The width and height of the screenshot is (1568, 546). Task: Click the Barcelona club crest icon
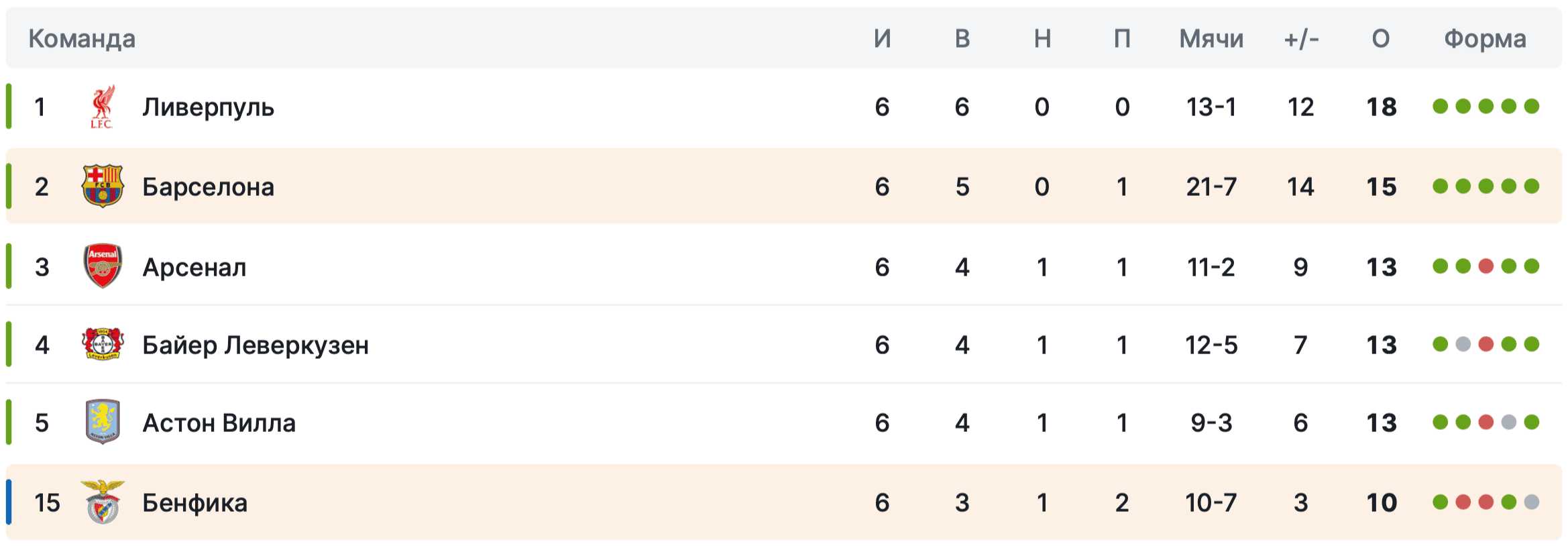(x=103, y=186)
